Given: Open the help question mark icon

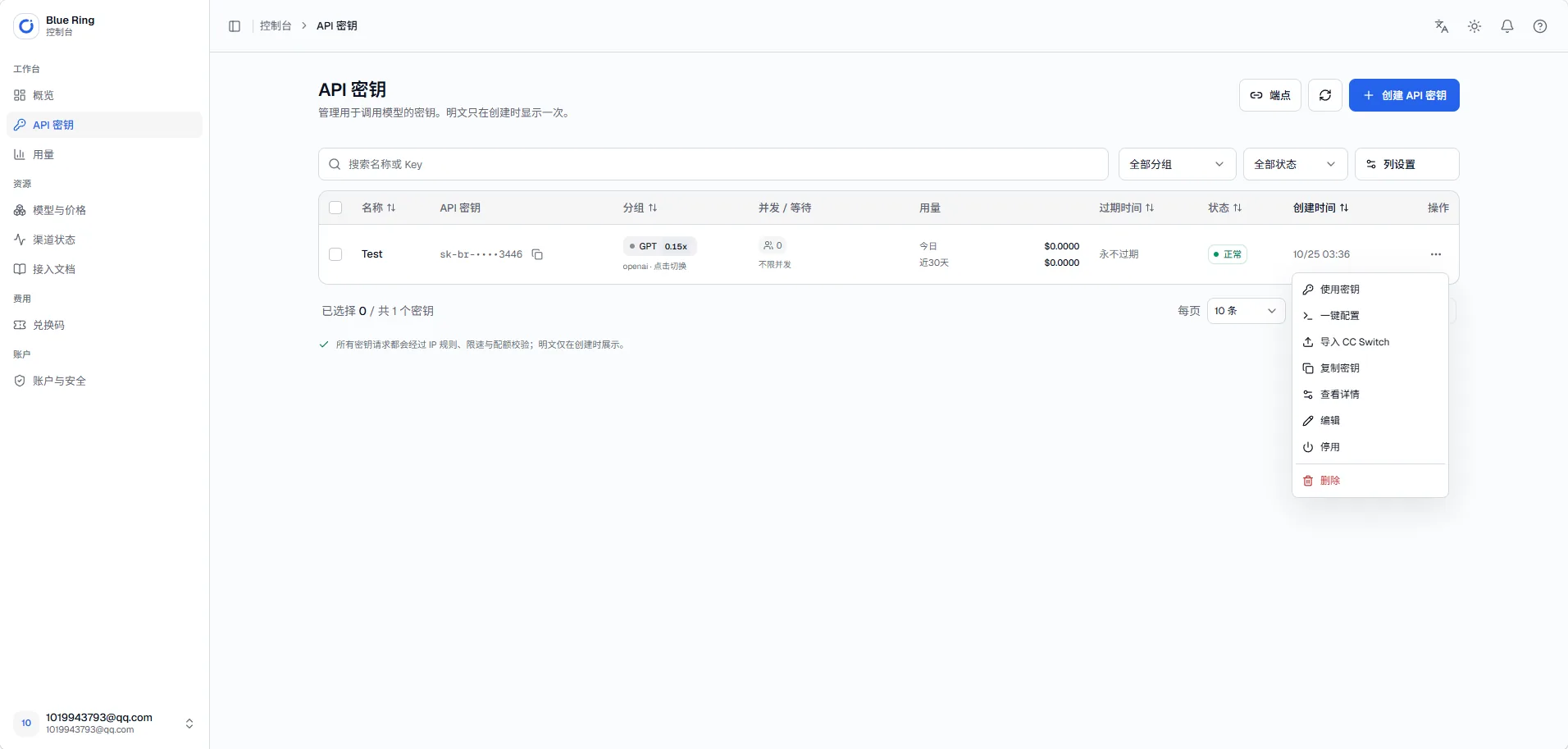Looking at the screenshot, I should pyautogui.click(x=1540, y=26).
